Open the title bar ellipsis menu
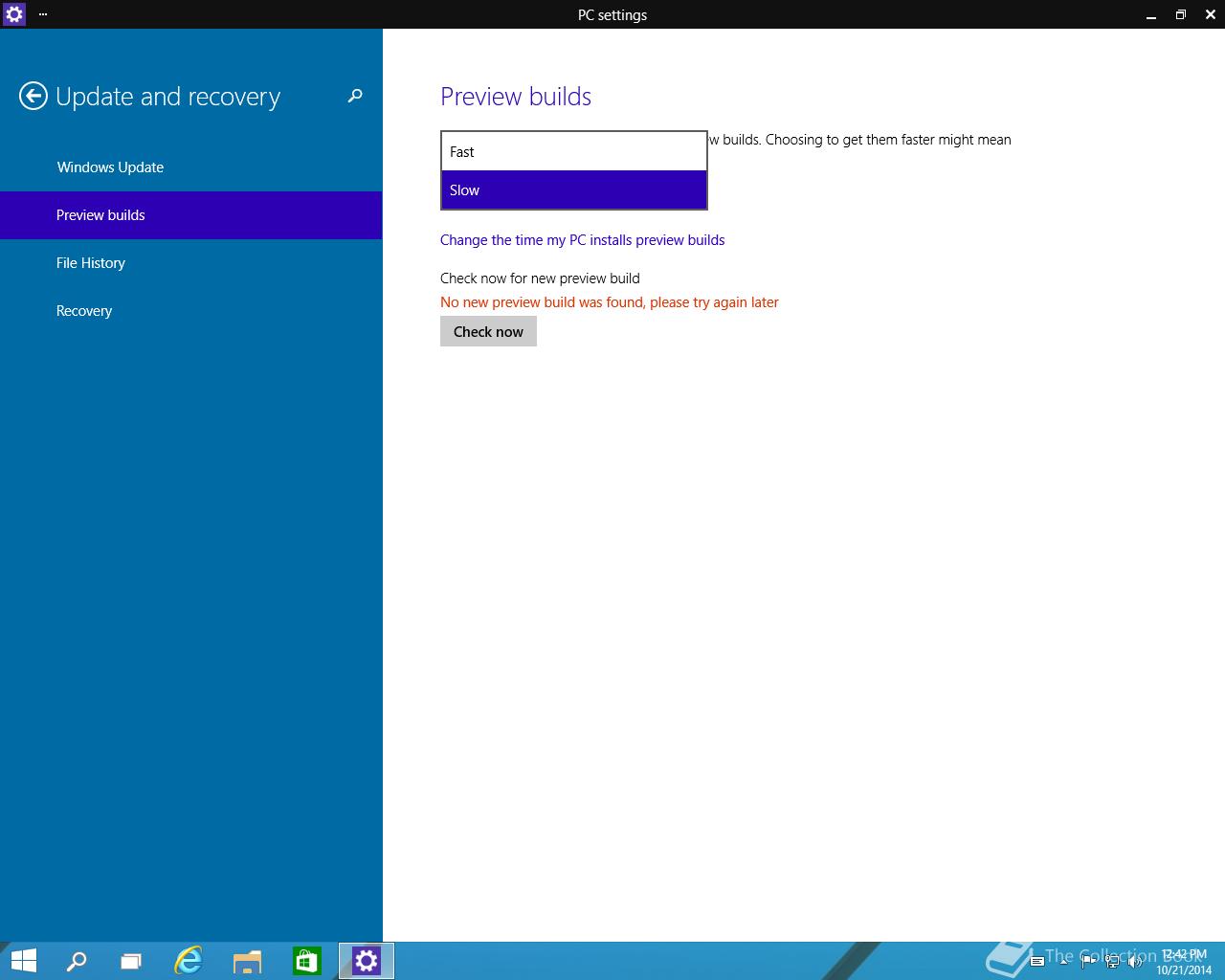1225x980 pixels. (43, 14)
